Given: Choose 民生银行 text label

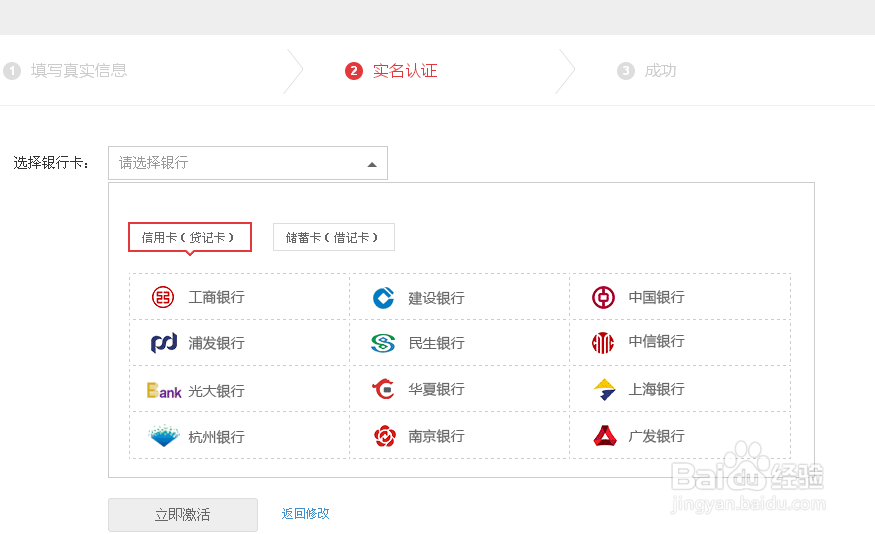Looking at the screenshot, I should (x=436, y=343).
